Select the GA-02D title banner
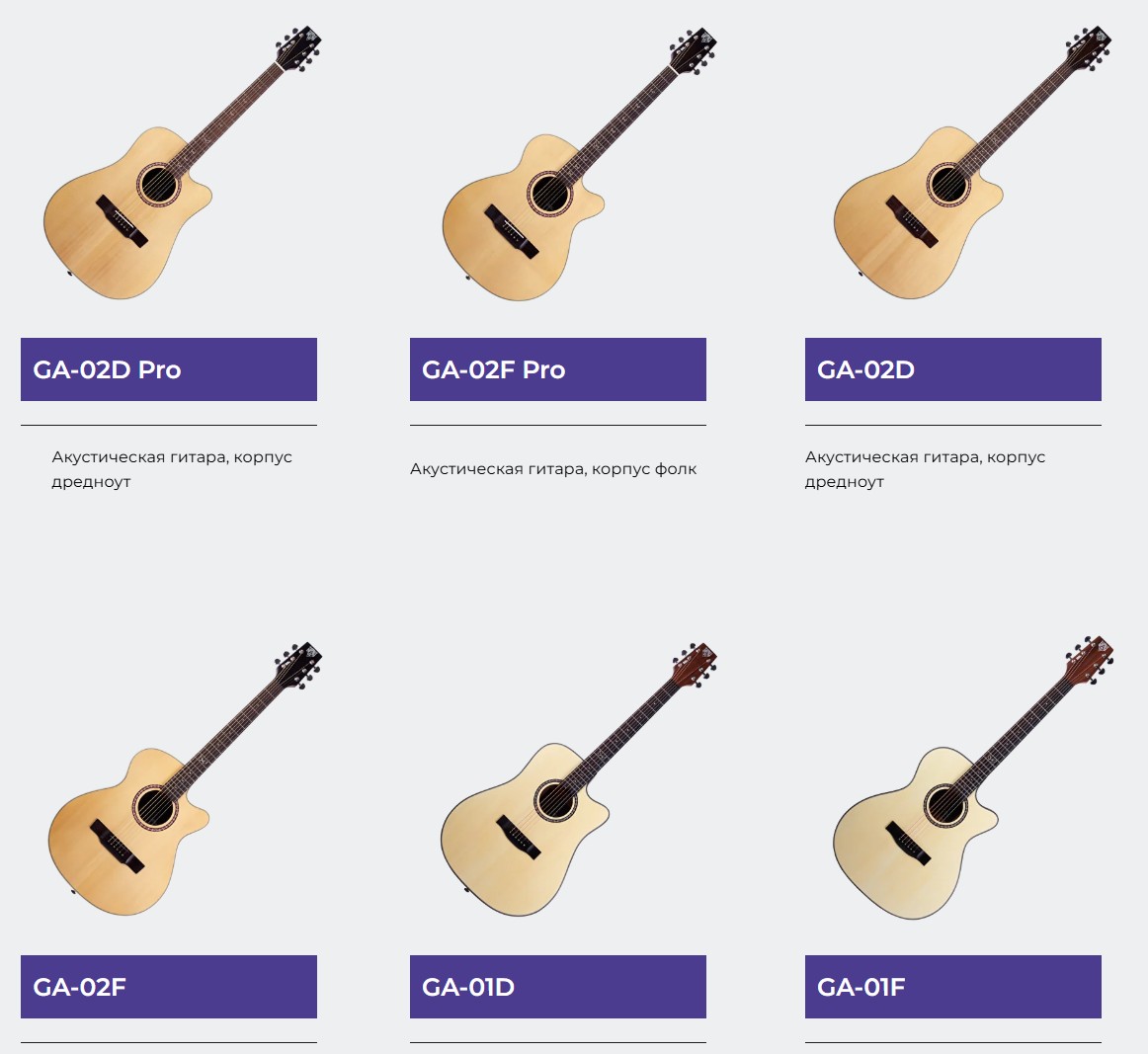 click(953, 369)
